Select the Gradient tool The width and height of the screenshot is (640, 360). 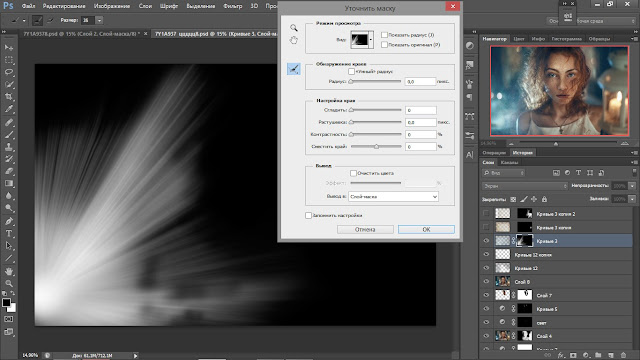(x=9, y=183)
